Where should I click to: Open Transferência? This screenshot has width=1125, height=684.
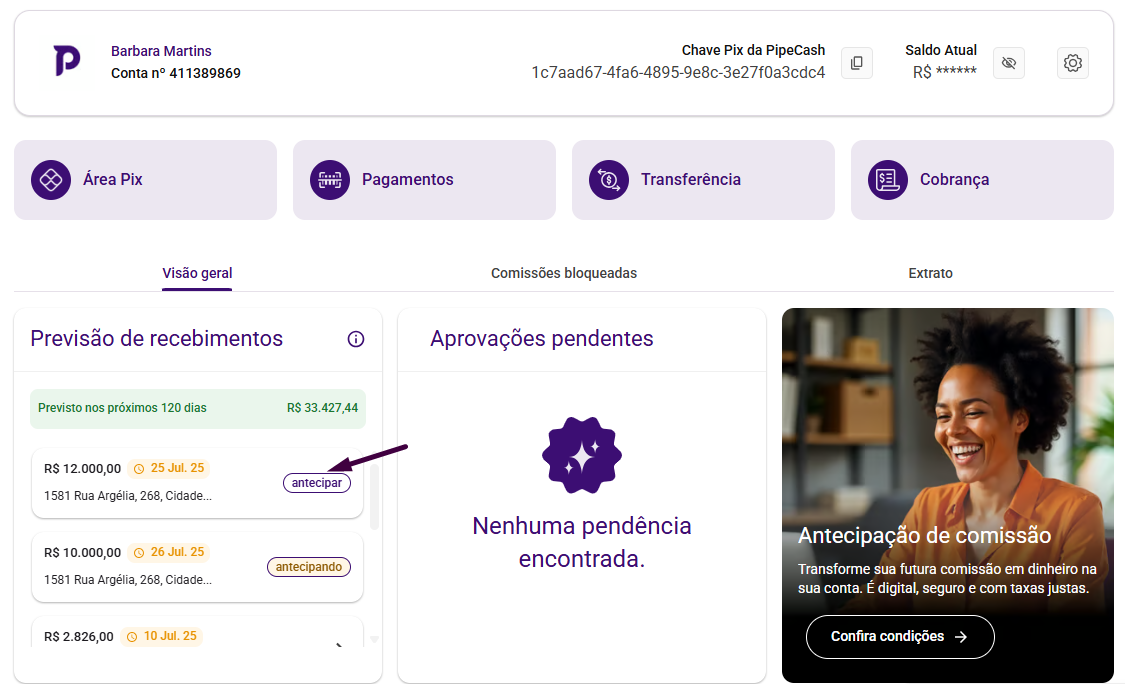(x=703, y=180)
